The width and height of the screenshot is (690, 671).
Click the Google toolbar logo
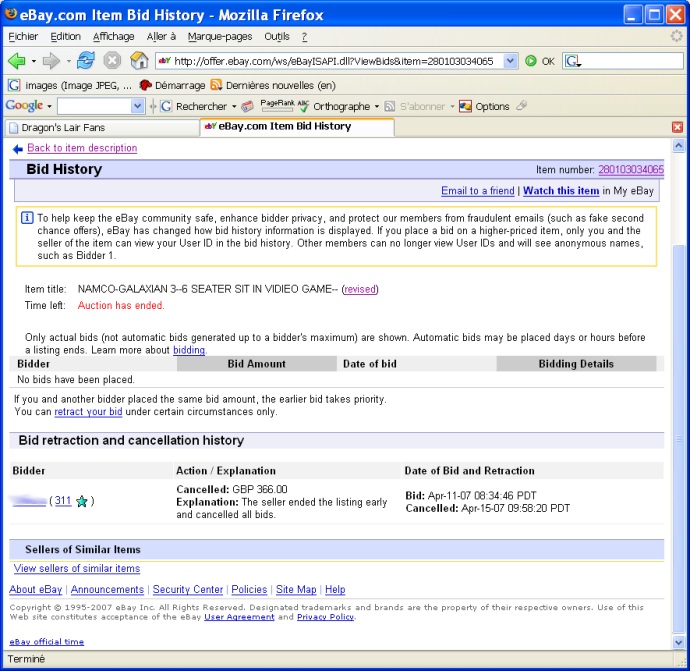24,106
